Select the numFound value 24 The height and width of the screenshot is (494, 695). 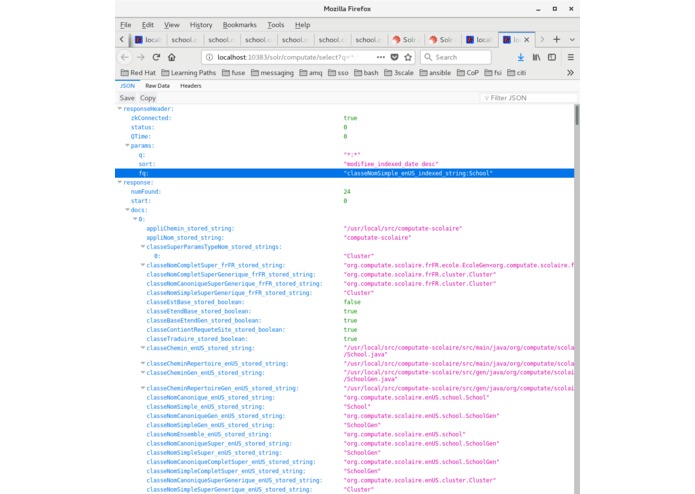(347, 191)
